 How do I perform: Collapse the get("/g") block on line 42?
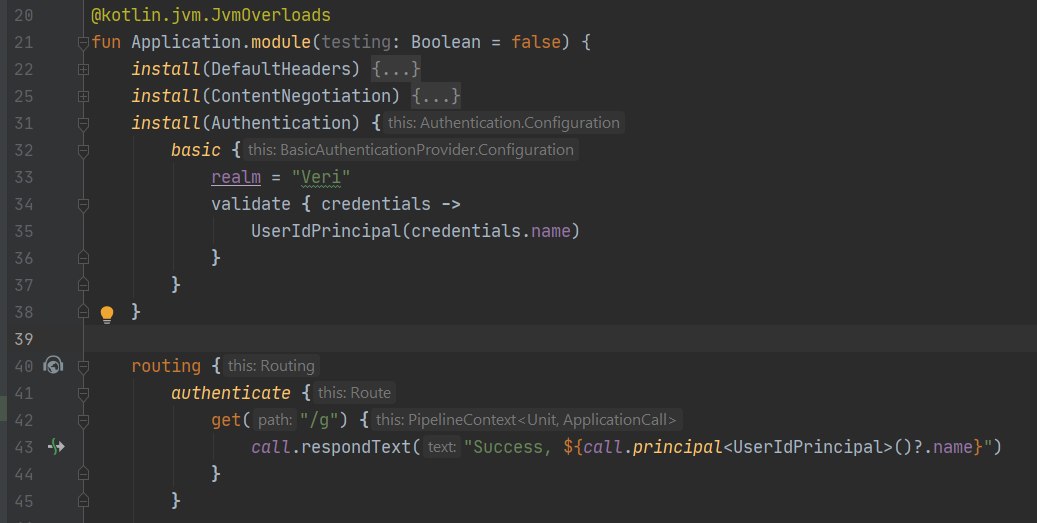(x=83, y=421)
